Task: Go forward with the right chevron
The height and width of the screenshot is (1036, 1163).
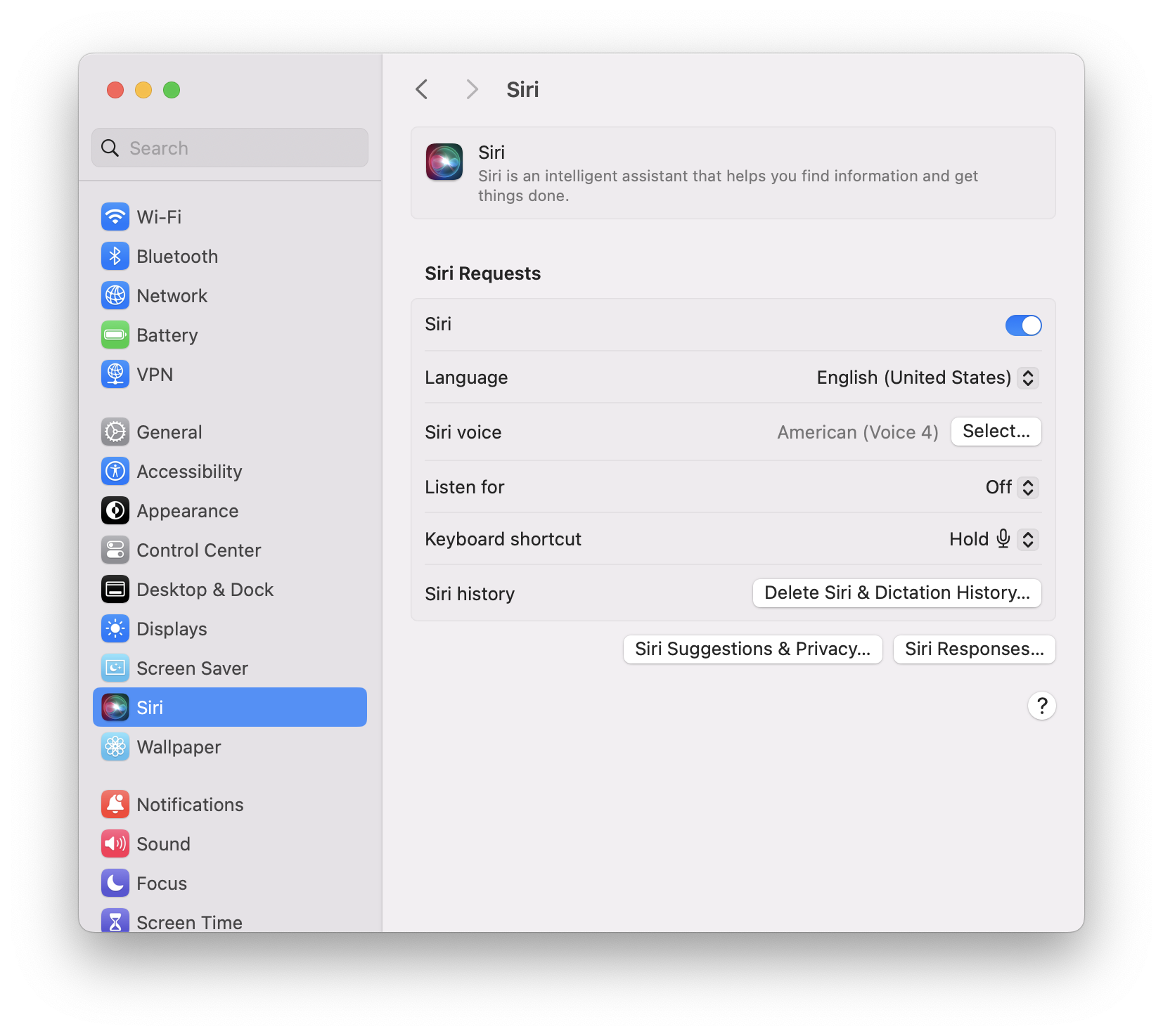Action: click(472, 89)
